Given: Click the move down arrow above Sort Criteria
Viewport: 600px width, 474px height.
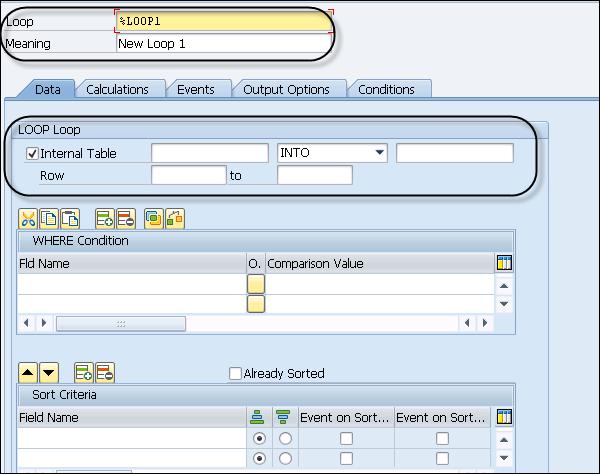Looking at the screenshot, I should (x=49, y=373).
